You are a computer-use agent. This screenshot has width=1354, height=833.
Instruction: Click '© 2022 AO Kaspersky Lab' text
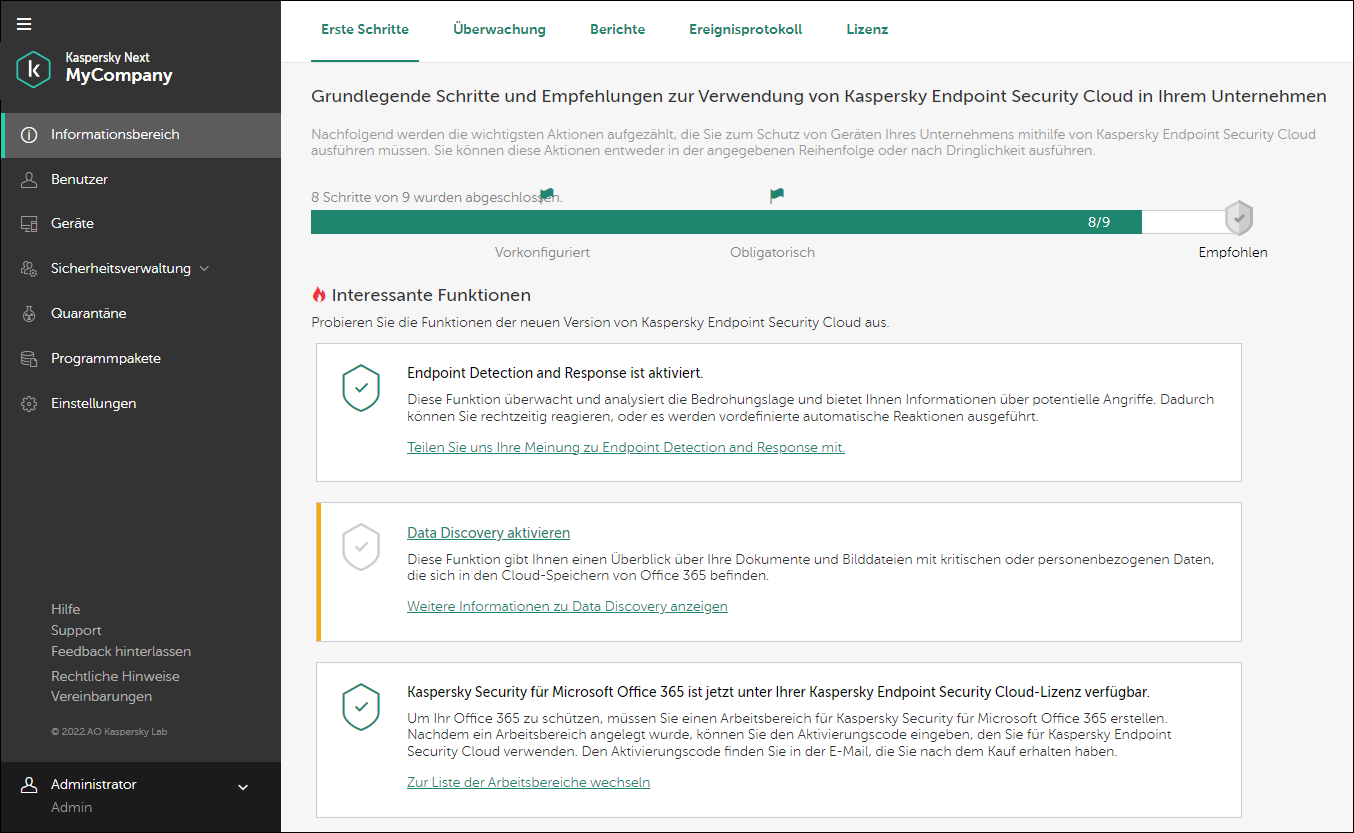tap(109, 732)
